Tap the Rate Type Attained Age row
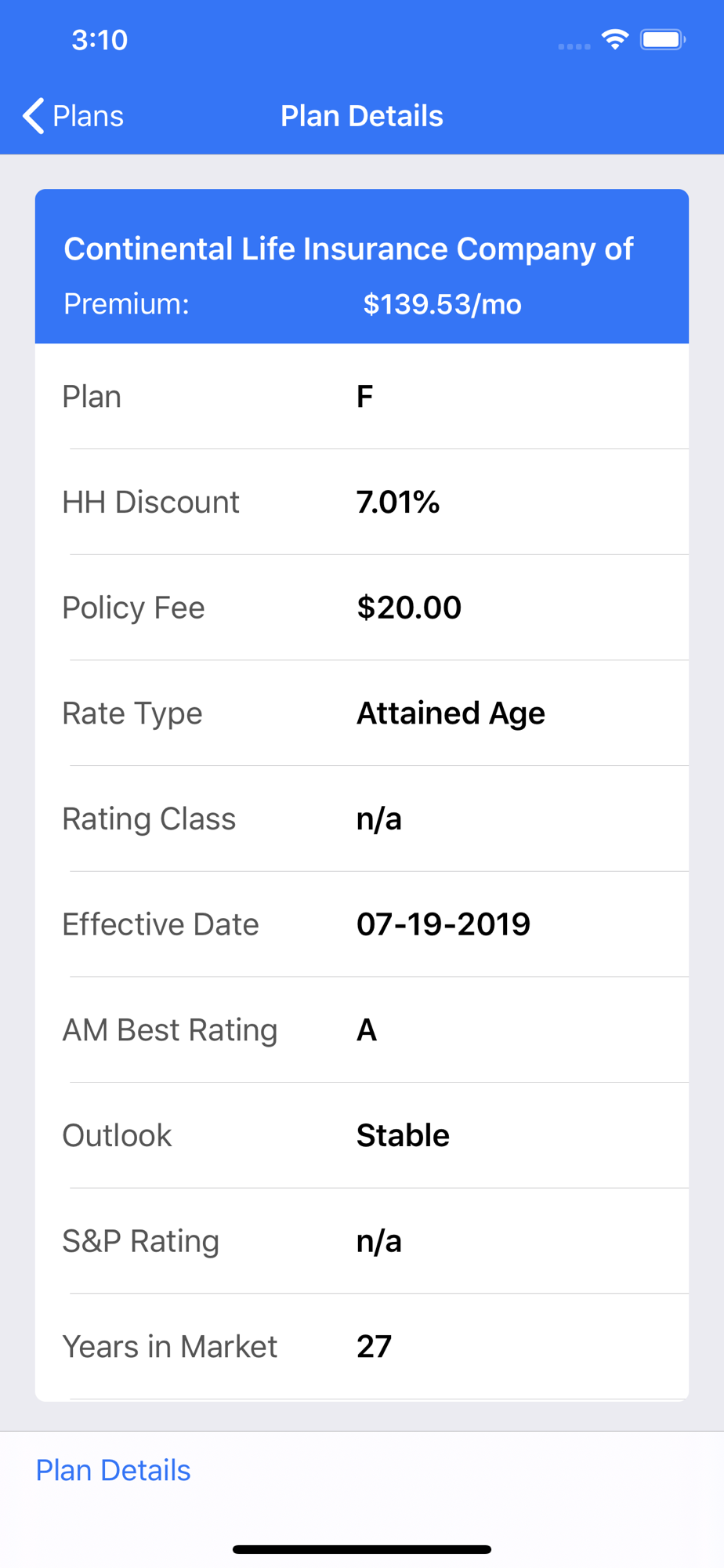 pos(362,713)
